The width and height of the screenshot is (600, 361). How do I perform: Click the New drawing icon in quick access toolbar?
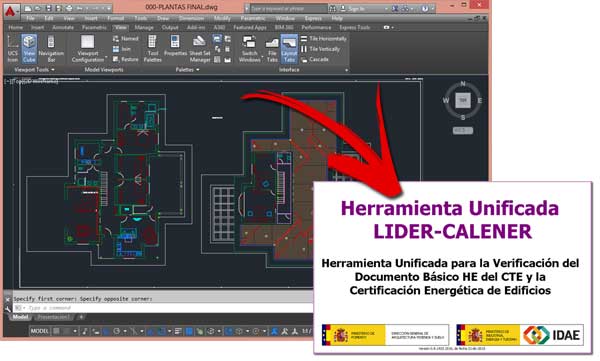coord(28,8)
